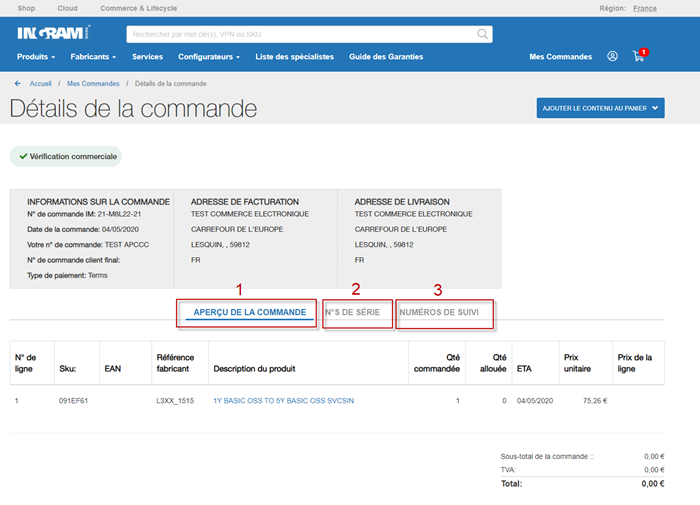Focus the product search field

click(x=309, y=34)
